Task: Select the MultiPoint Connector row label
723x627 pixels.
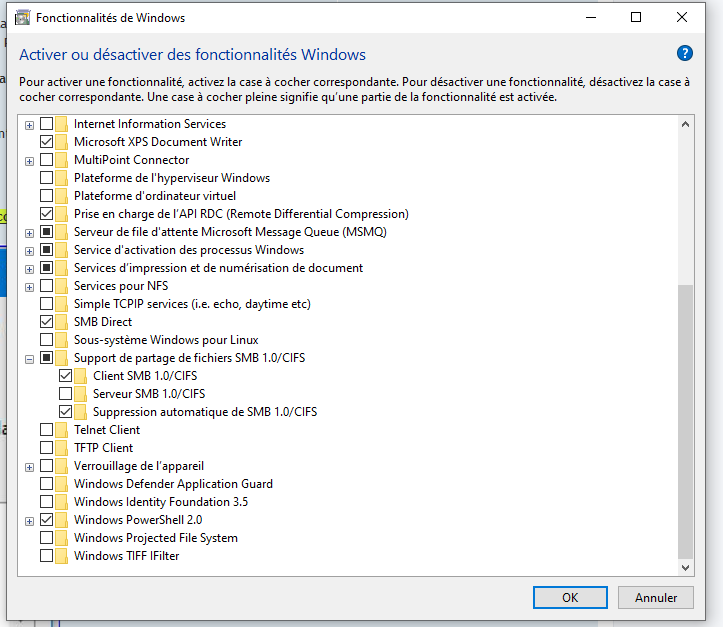Action: [x=131, y=160]
